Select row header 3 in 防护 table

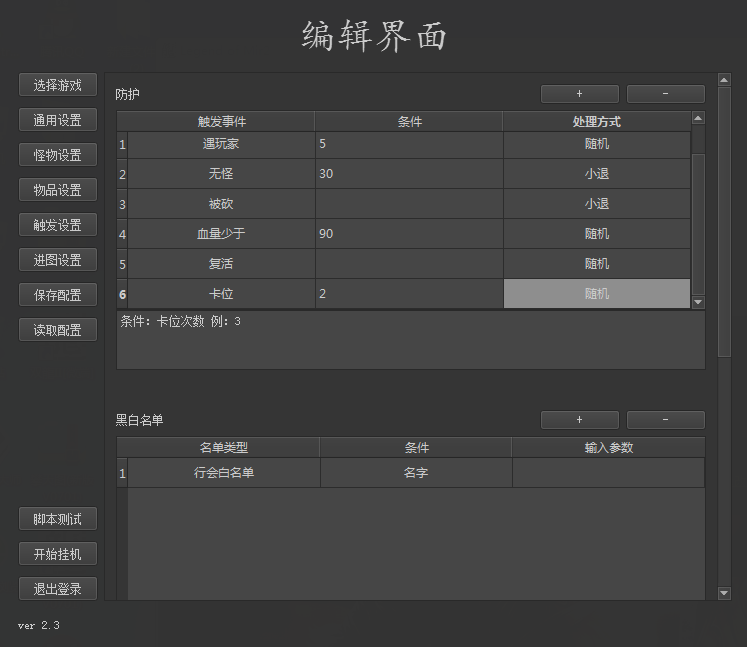click(122, 204)
